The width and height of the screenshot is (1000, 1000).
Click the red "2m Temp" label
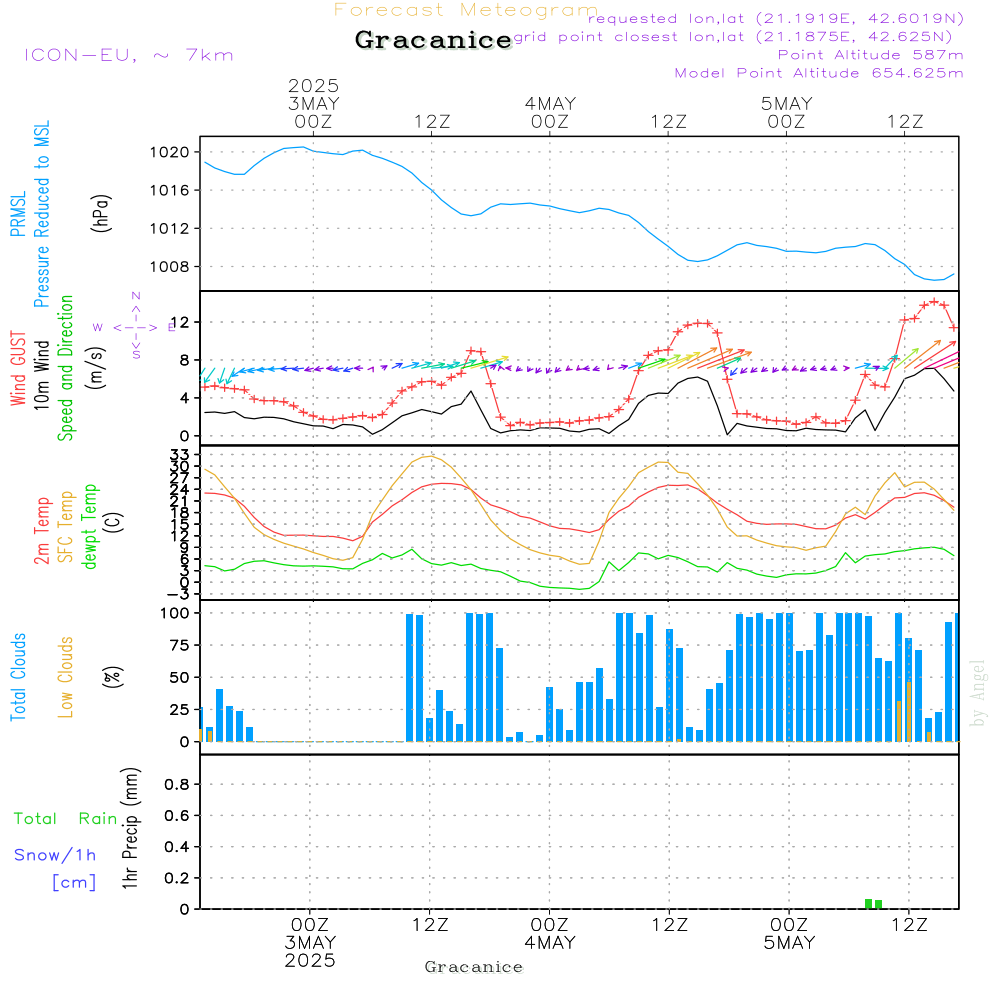click(x=41, y=531)
